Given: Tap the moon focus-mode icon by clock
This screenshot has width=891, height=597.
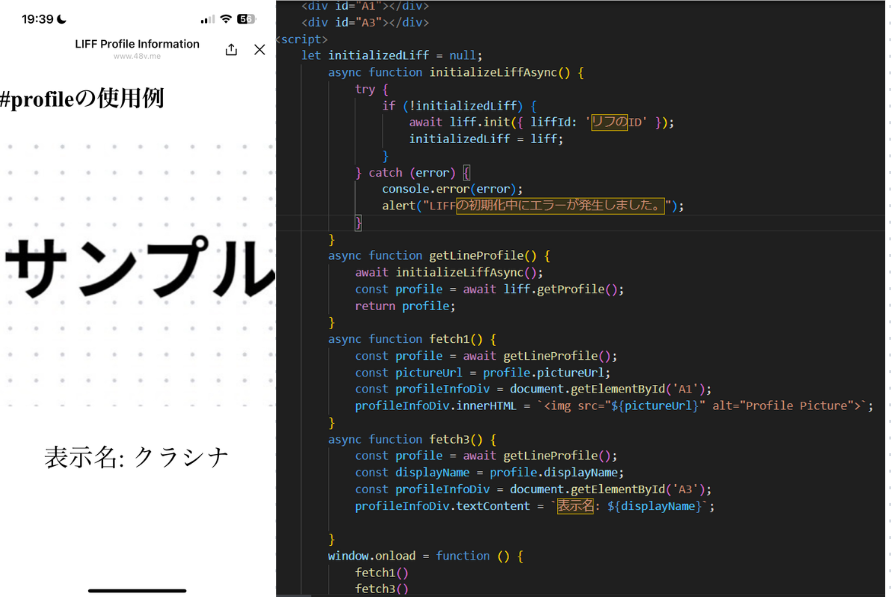Looking at the screenshot, I should [x=62, y=19].
